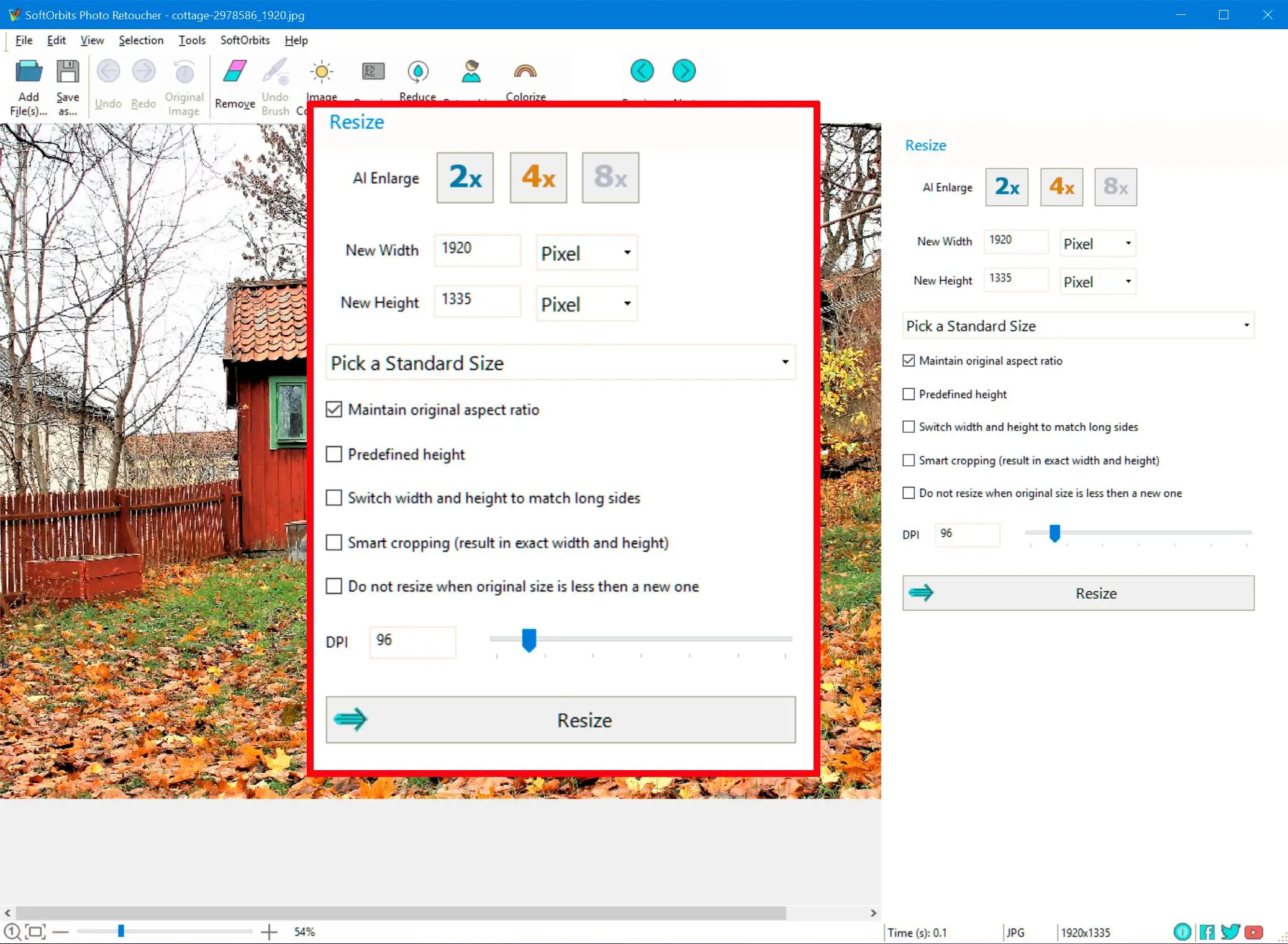The image size is (1288, 944).
Task: Enable Predefined height checkbox
Action: 334,454
